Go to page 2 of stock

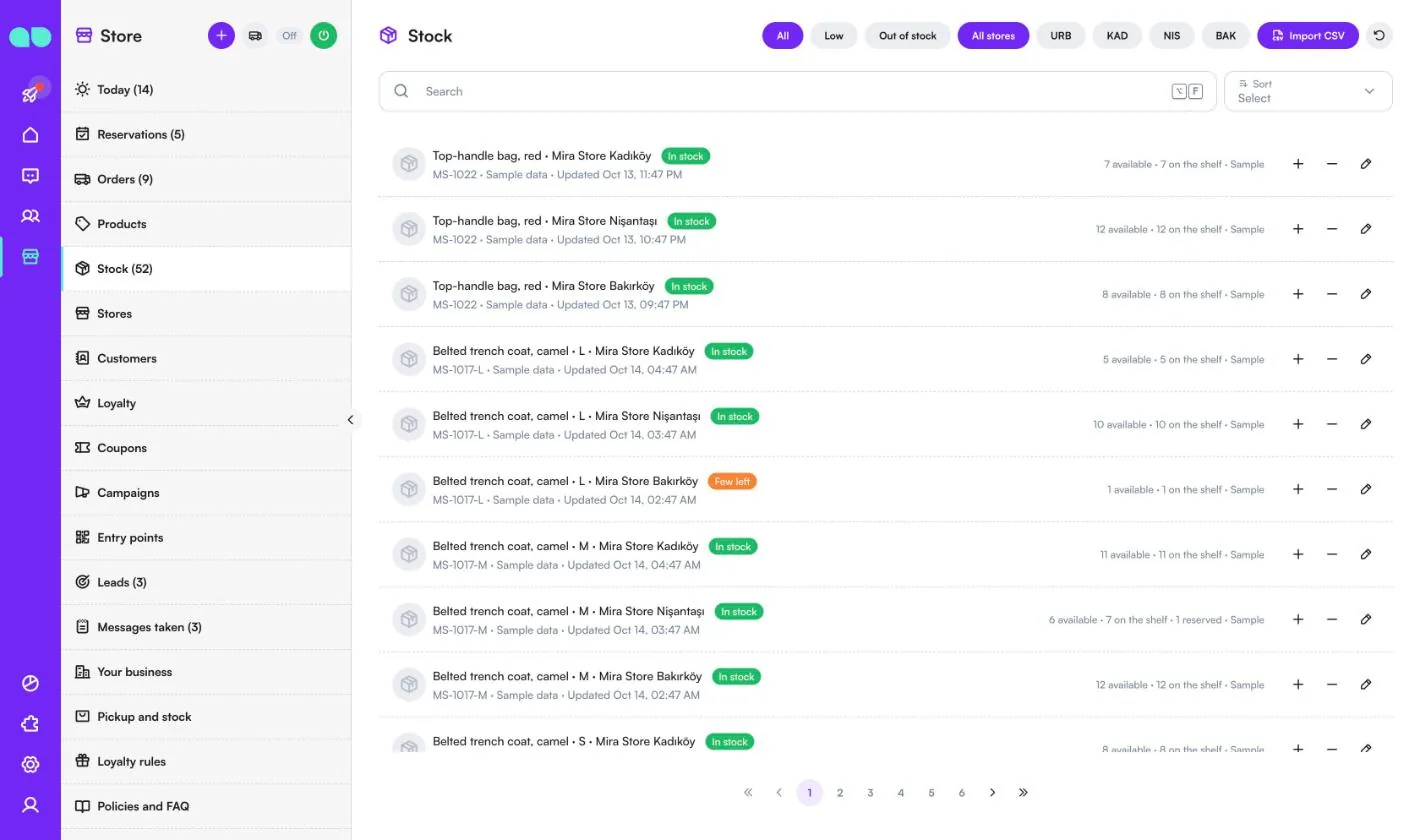coord(840,793)
